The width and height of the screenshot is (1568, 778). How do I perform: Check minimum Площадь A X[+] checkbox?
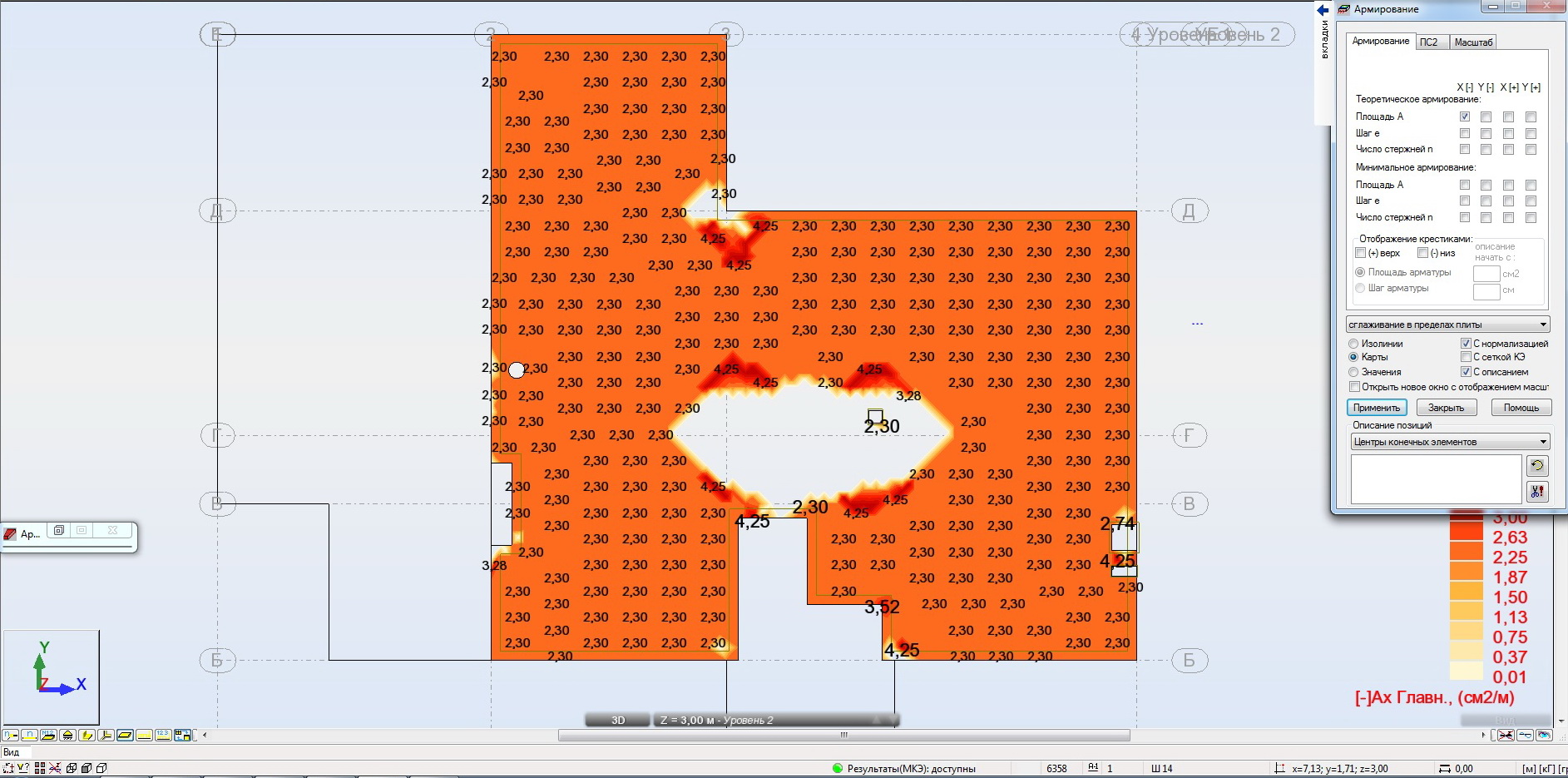pyautogui.click(x=1508, y=185)
